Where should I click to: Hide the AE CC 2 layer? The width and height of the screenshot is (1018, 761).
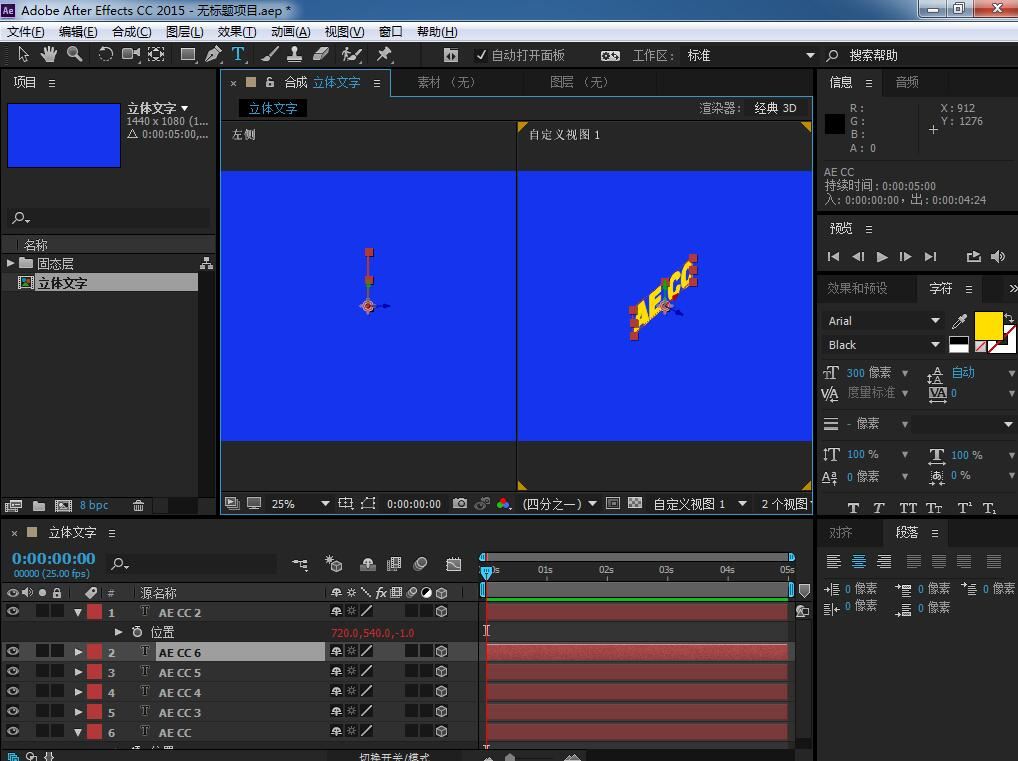pyautogui.click(x=12, y=611)
